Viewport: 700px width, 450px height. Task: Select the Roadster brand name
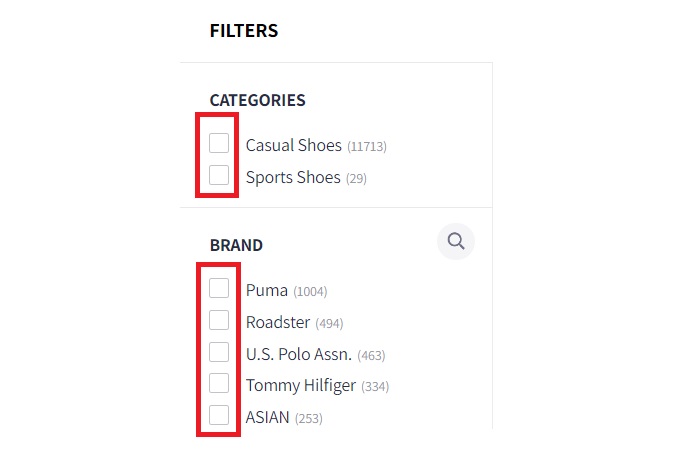(277, 323)
